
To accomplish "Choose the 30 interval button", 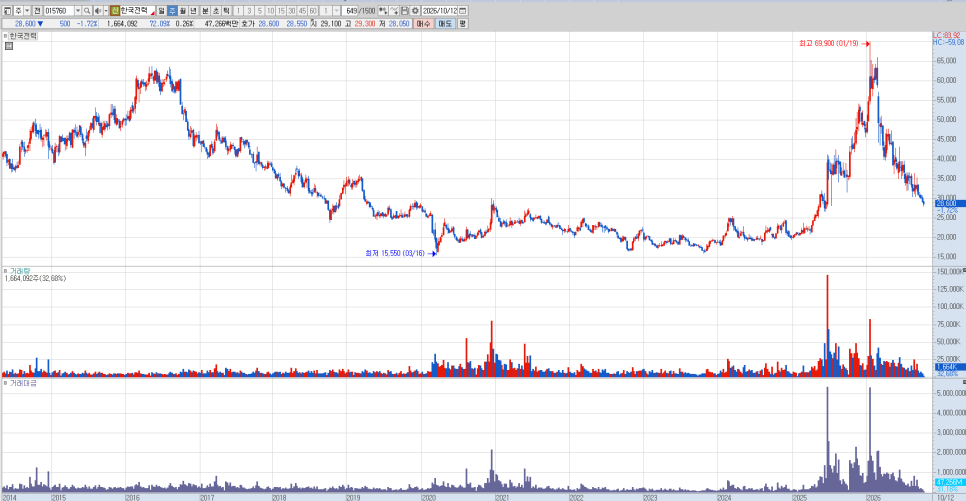I will coord(291,11).
